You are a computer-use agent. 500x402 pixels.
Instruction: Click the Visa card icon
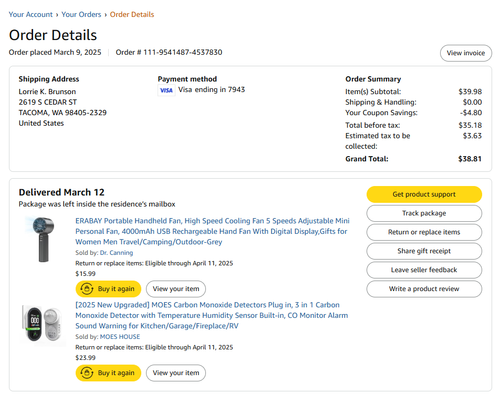pyautogui.click(x=166, y=90)
